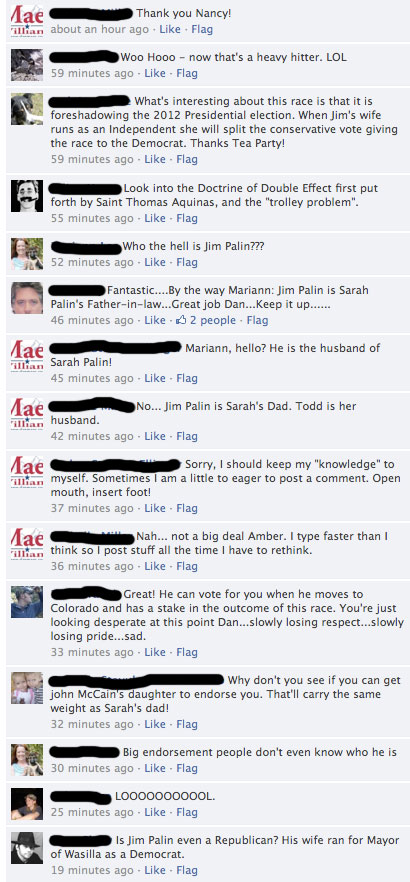Flag the 'Fantastic' comment from 46 minutes ago
The width and height of the screenshot is (410, 882).
click(258, 321)
